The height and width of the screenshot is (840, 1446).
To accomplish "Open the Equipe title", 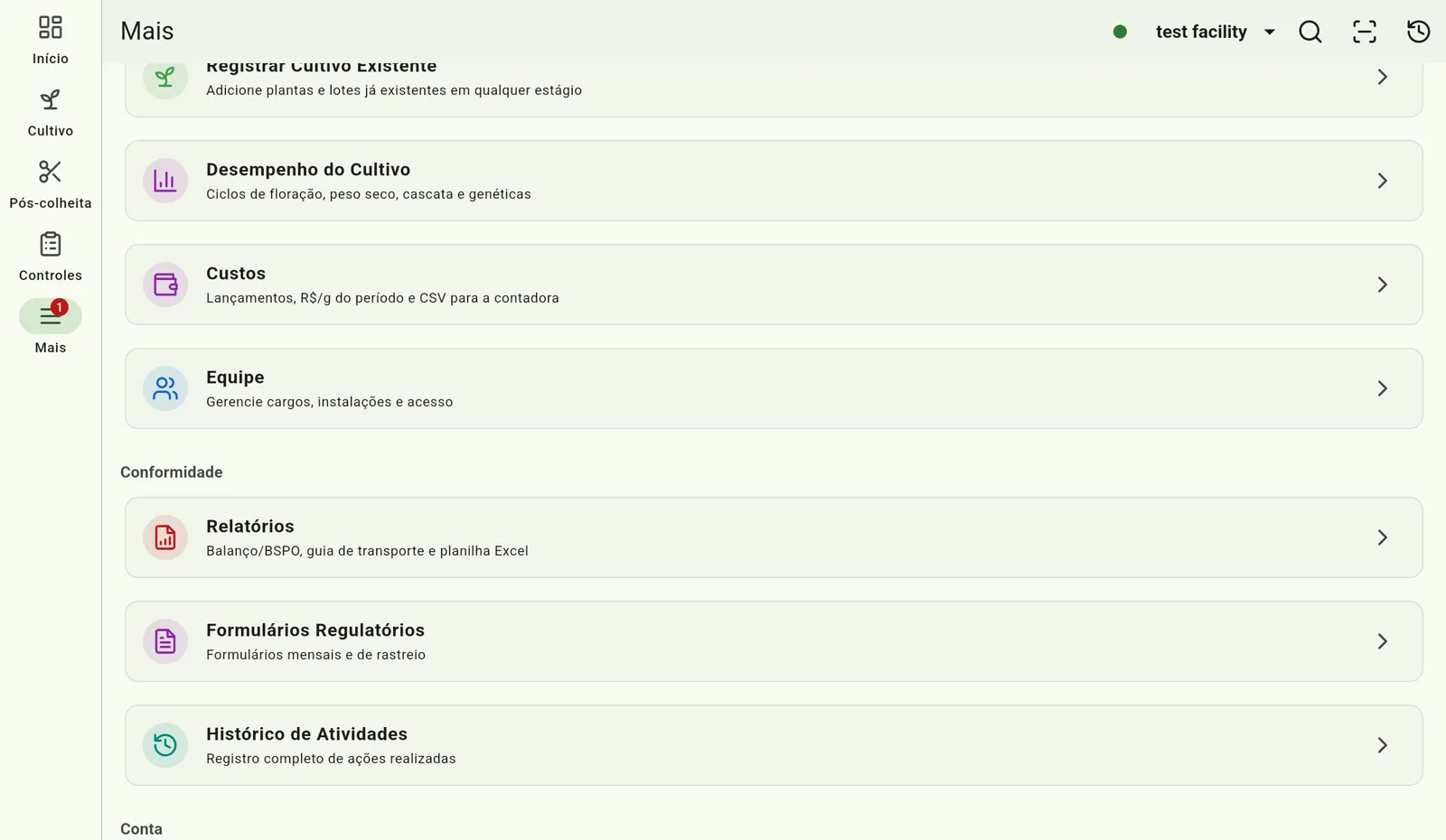I will coord(235,378).
